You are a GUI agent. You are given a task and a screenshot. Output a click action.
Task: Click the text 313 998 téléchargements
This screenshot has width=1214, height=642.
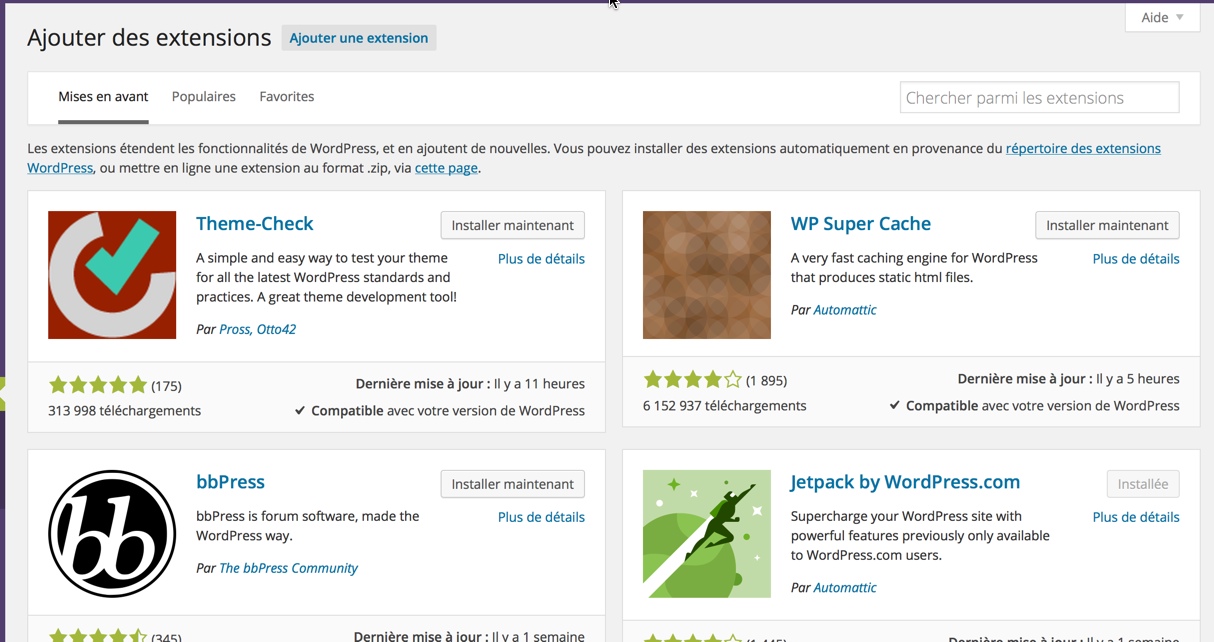(124, 411)
